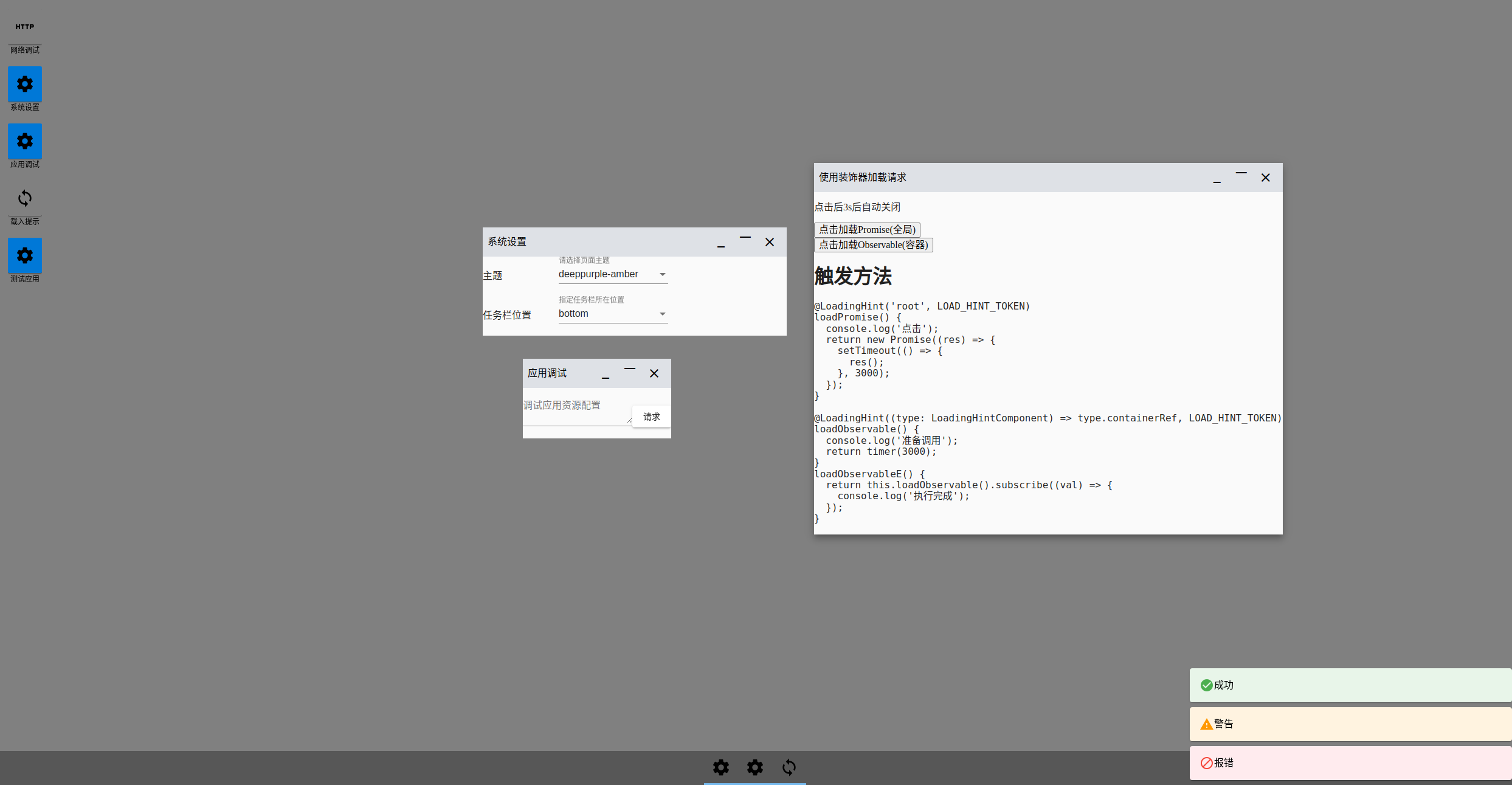Minimize the 应用调试 window
Screen dimensions: 1512x785
click(x=606, y=373)
